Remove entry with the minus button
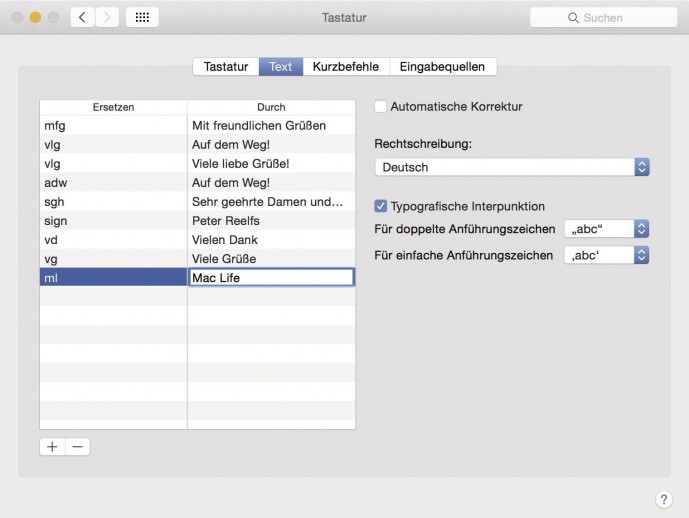The image size is (689, 518). tap(78, 447)
